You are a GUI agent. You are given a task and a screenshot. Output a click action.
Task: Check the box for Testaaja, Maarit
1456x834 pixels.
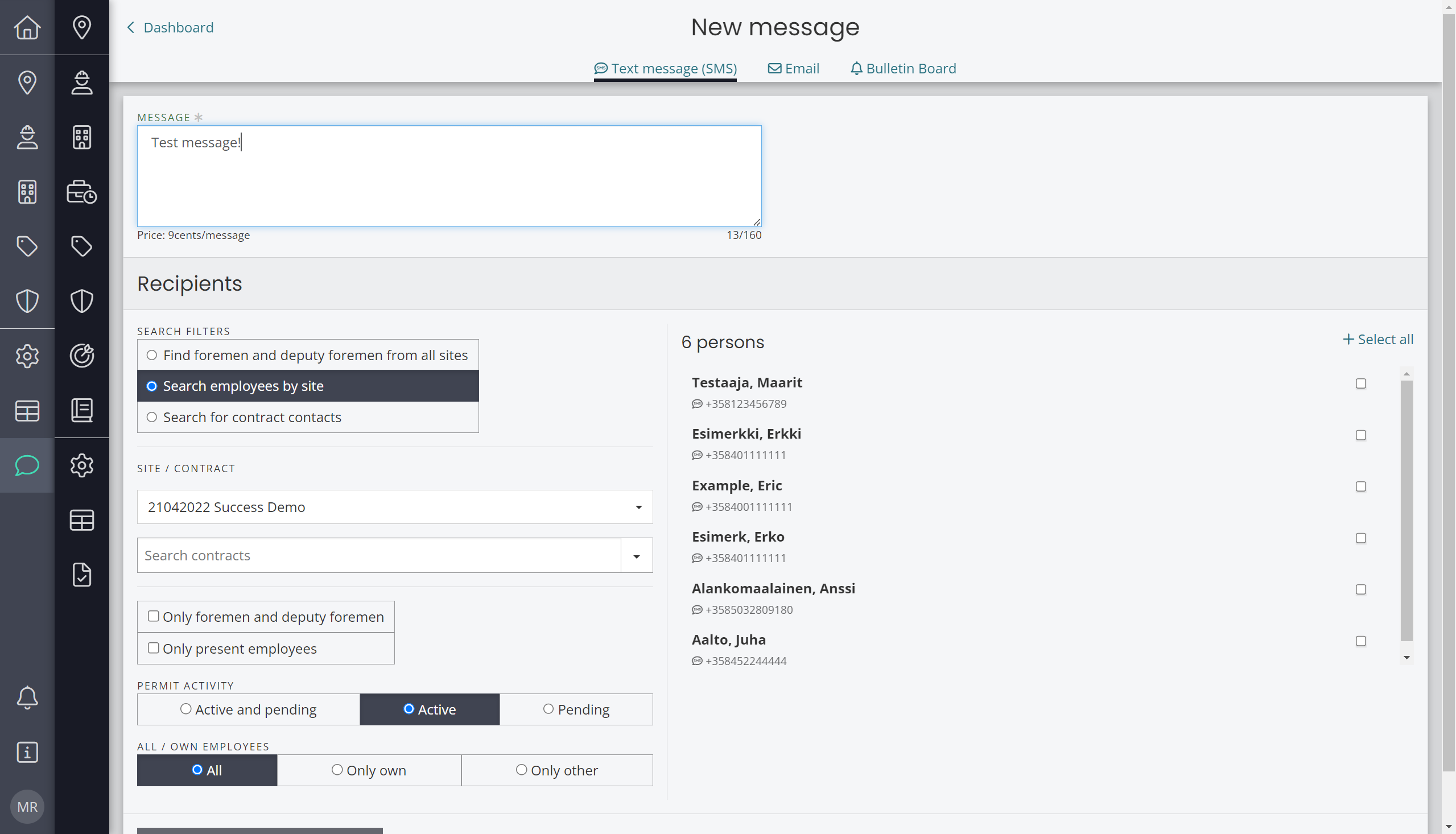(1361, 384)
